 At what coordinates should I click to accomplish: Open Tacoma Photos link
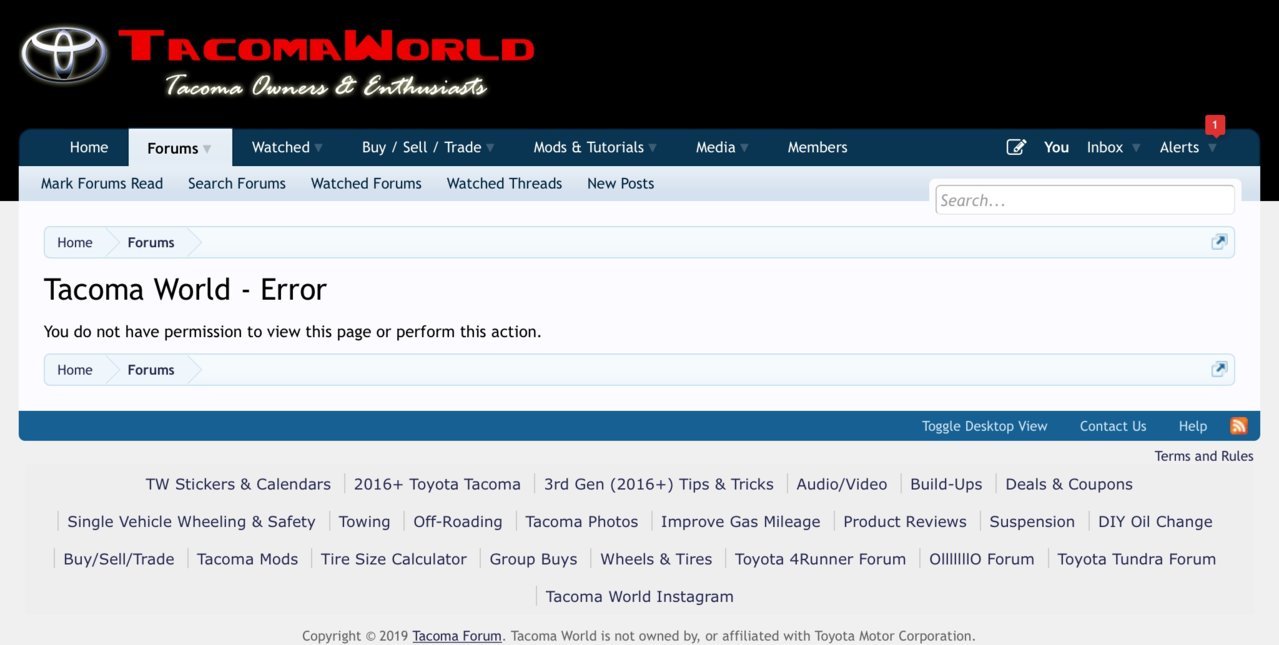pos(582,521)
